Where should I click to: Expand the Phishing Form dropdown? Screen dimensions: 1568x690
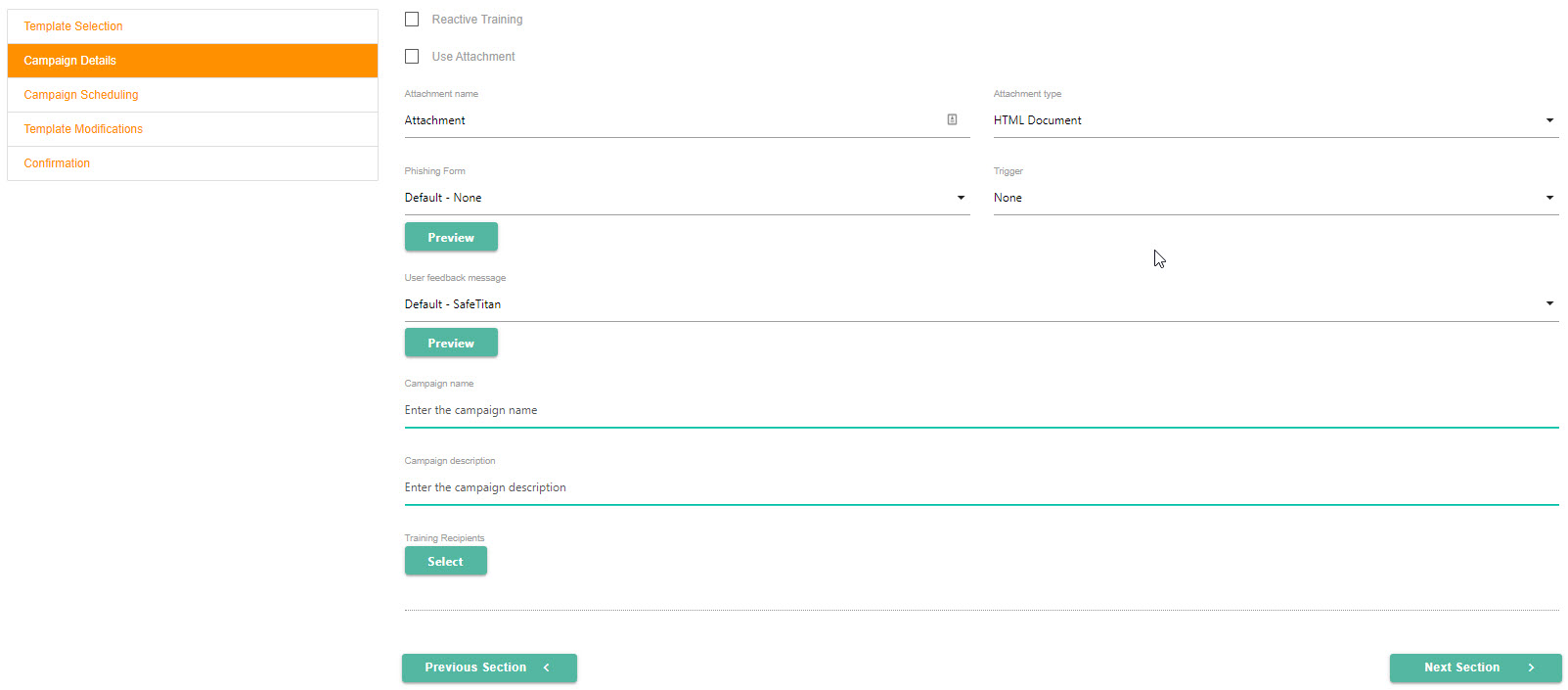coord(687,198)
